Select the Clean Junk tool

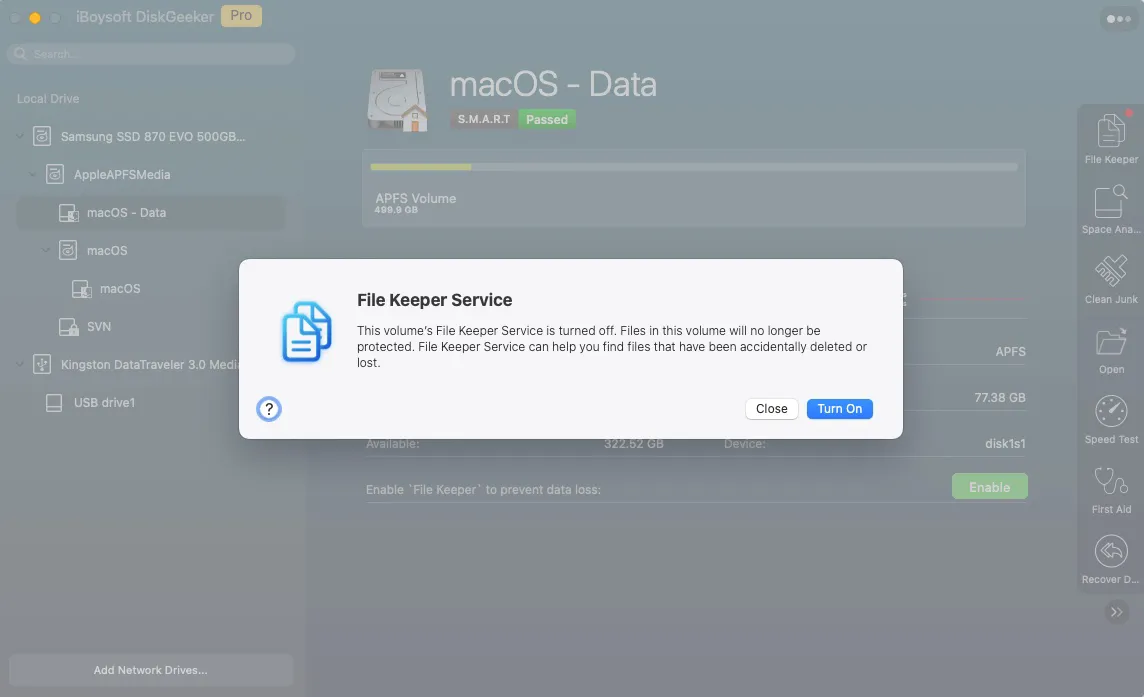coord(1110,279)
